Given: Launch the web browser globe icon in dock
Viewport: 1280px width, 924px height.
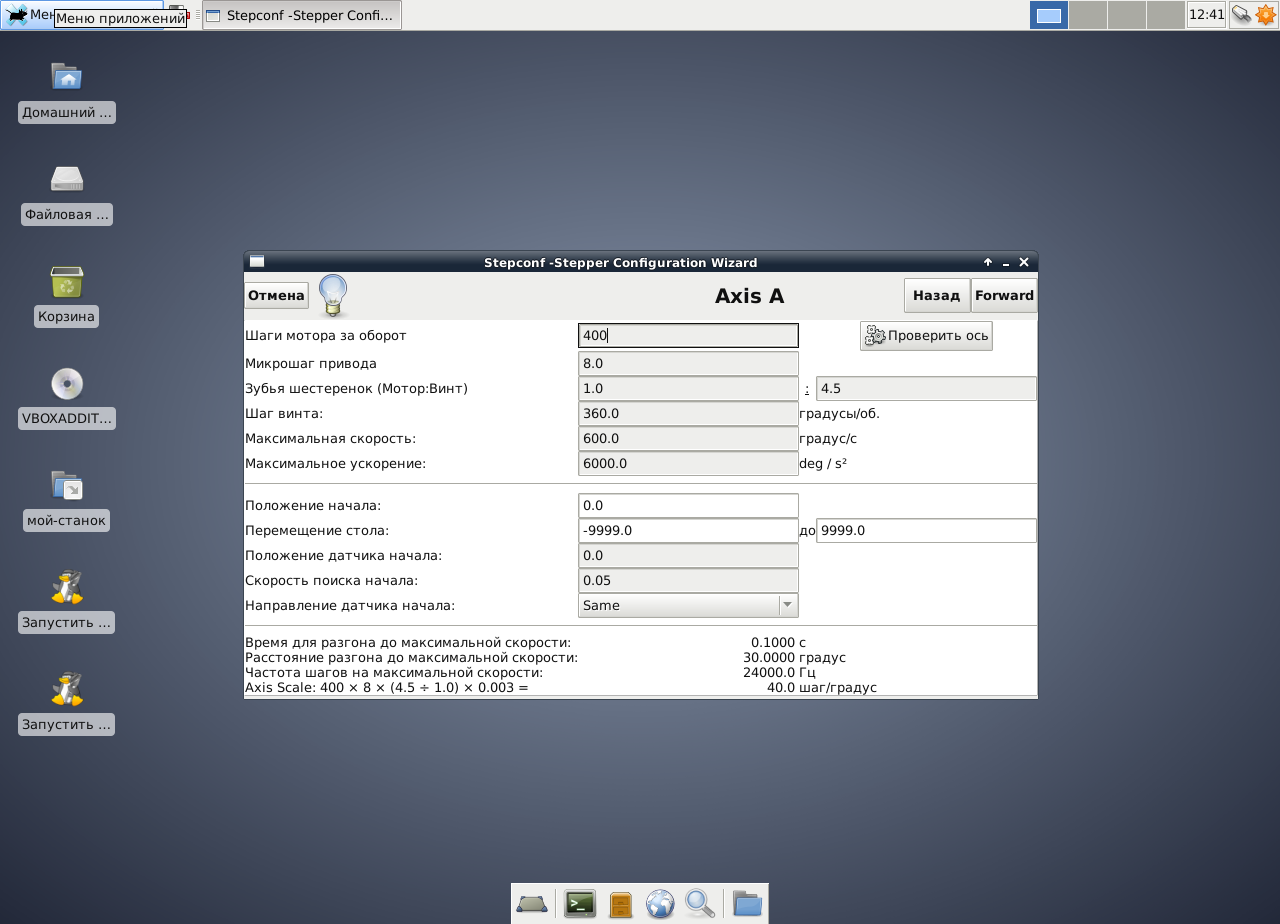Looking at the screenshot, I should coord(660,904).
